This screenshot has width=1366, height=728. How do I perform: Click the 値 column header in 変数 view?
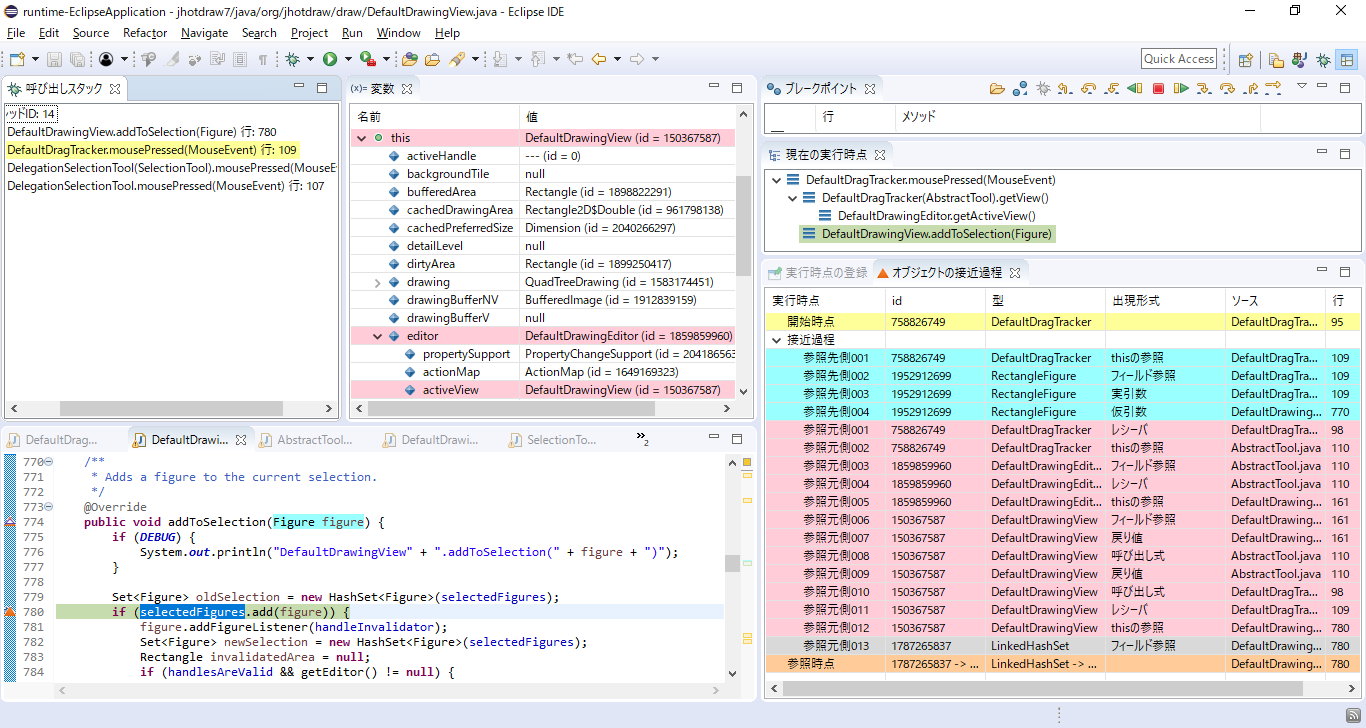pyautogui.click(x=626, y=117)
